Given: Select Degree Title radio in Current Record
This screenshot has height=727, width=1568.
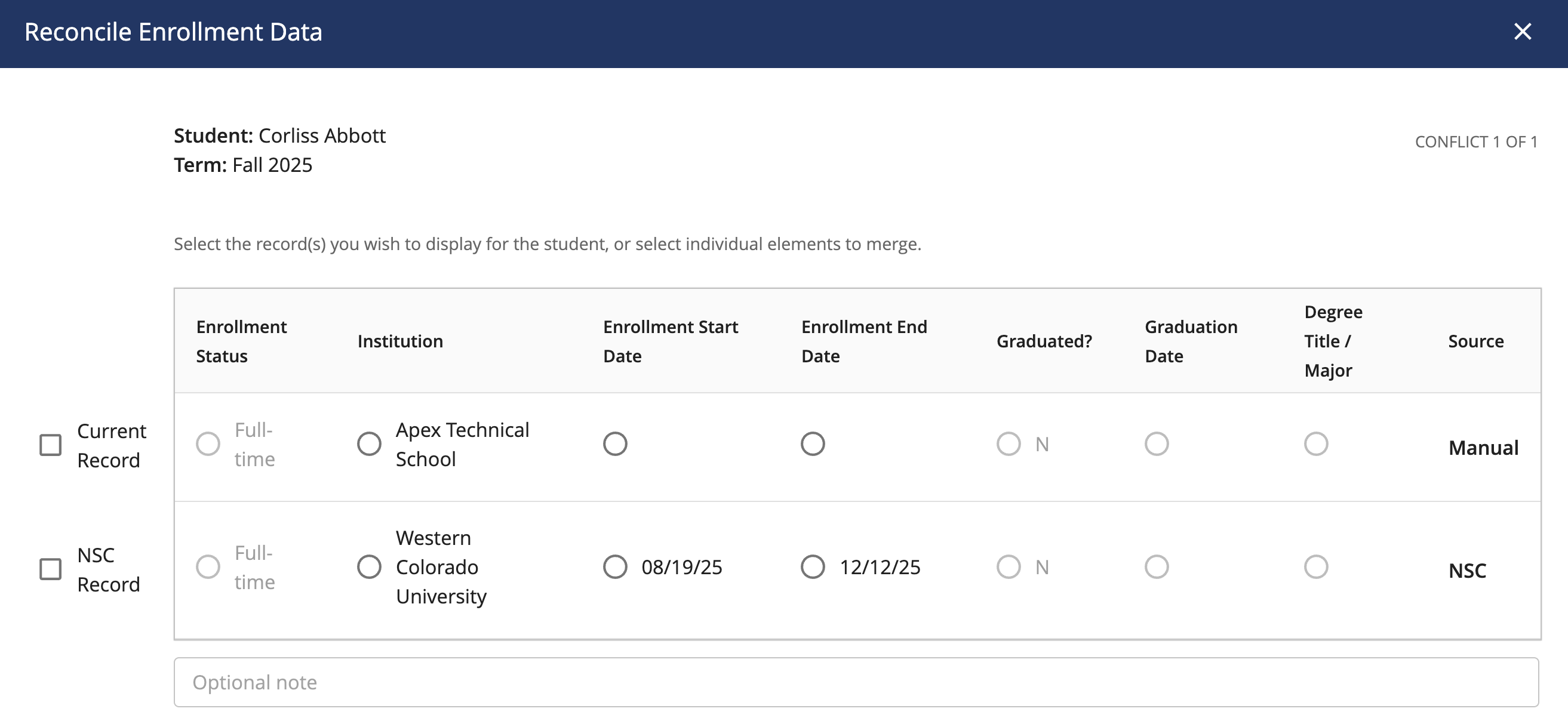Looking at the screenshot, I should click(x=1315, y=443).
